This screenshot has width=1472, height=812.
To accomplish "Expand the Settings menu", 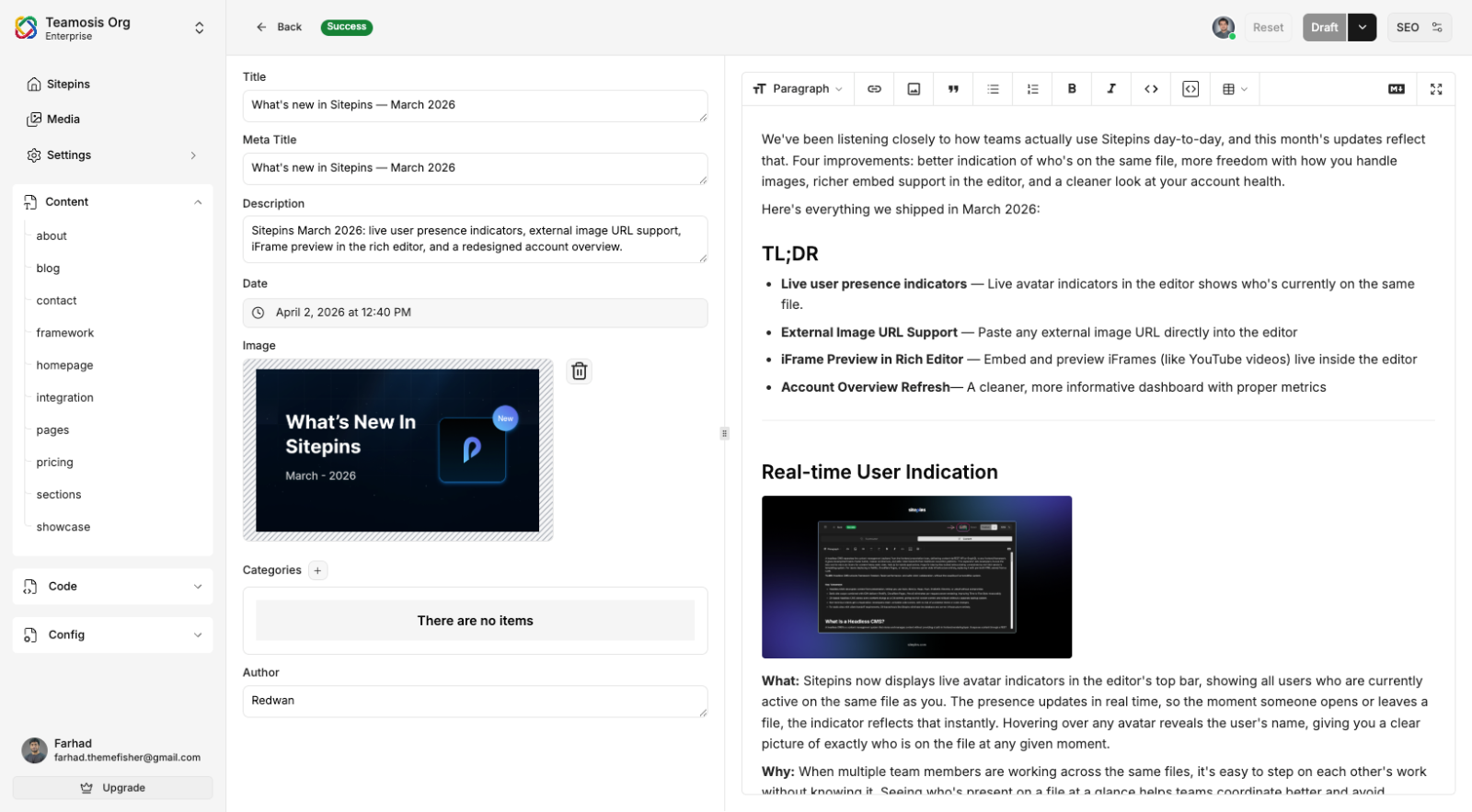I will 112,155.
